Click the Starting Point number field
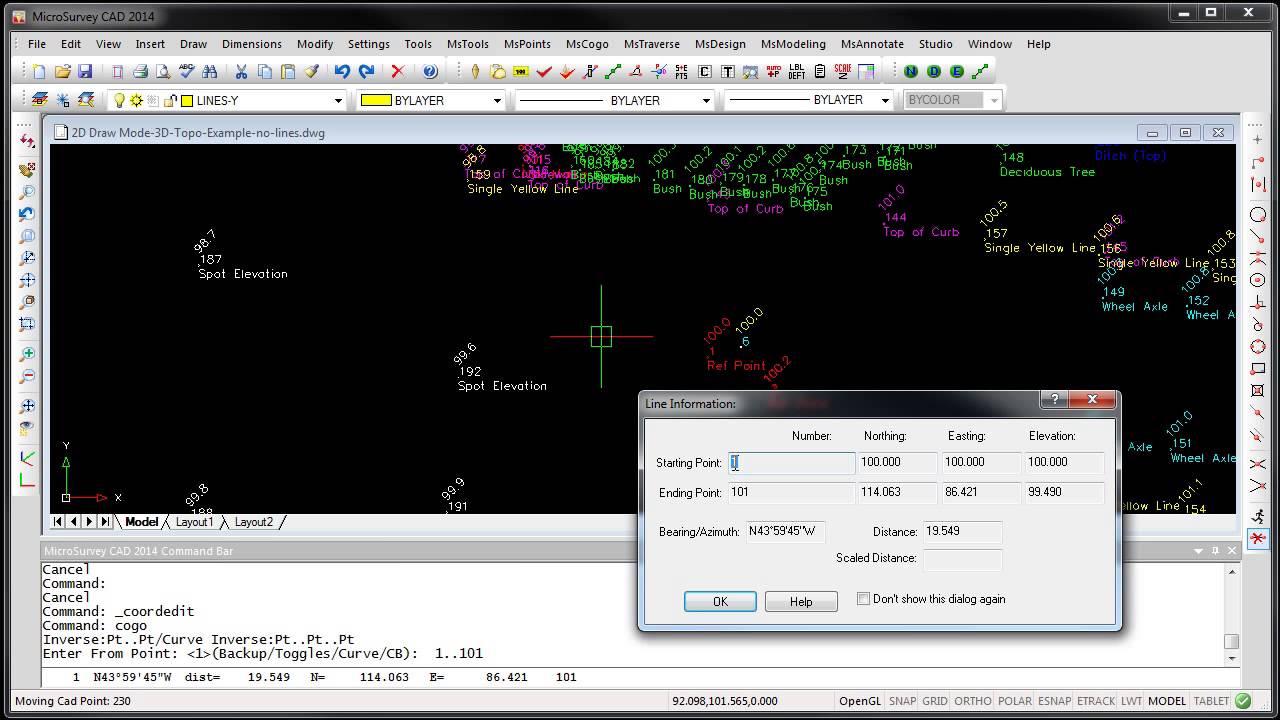1280x720 pixels. [792, 462]
